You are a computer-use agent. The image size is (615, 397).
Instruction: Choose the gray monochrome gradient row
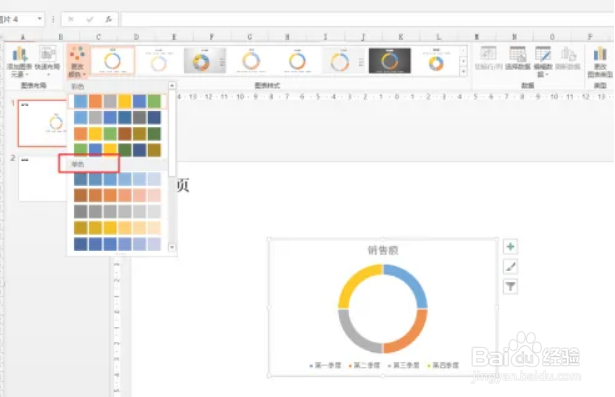(117, 211)
